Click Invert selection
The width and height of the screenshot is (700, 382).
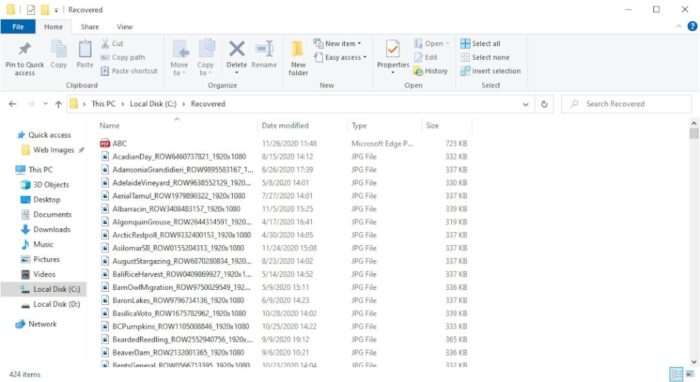tap(491, 71)
